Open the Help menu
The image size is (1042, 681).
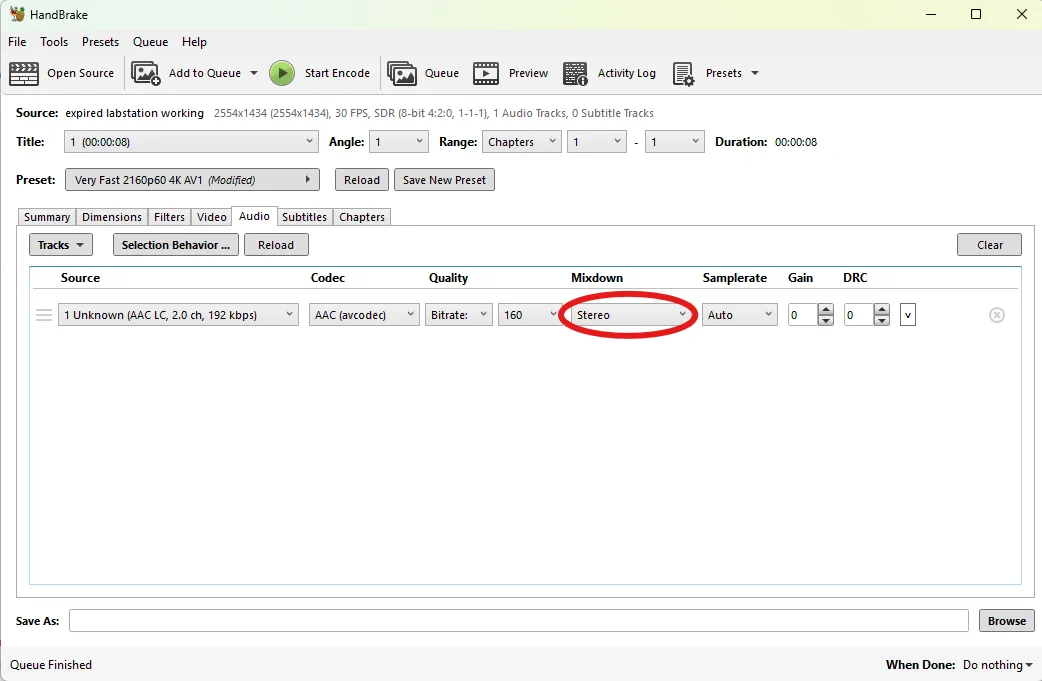point(194,42)
